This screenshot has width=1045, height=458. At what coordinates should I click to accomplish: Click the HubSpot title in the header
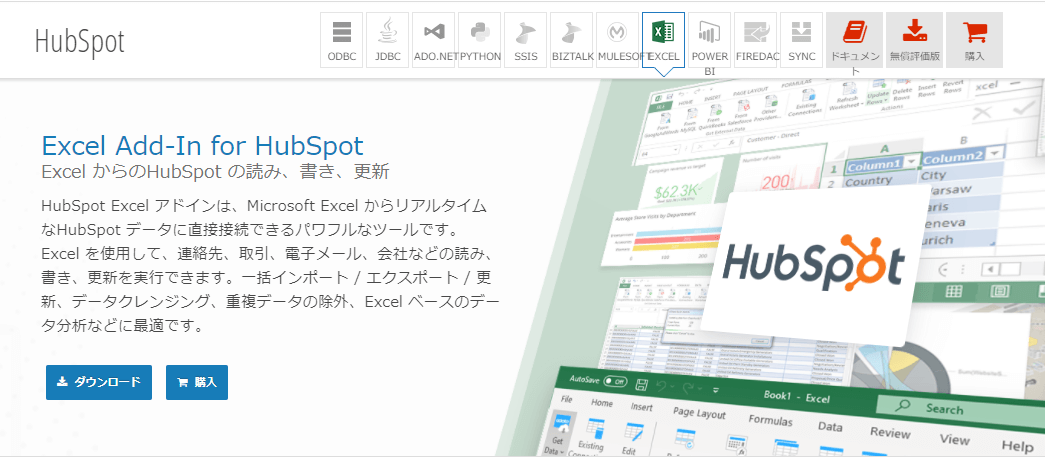80,41
